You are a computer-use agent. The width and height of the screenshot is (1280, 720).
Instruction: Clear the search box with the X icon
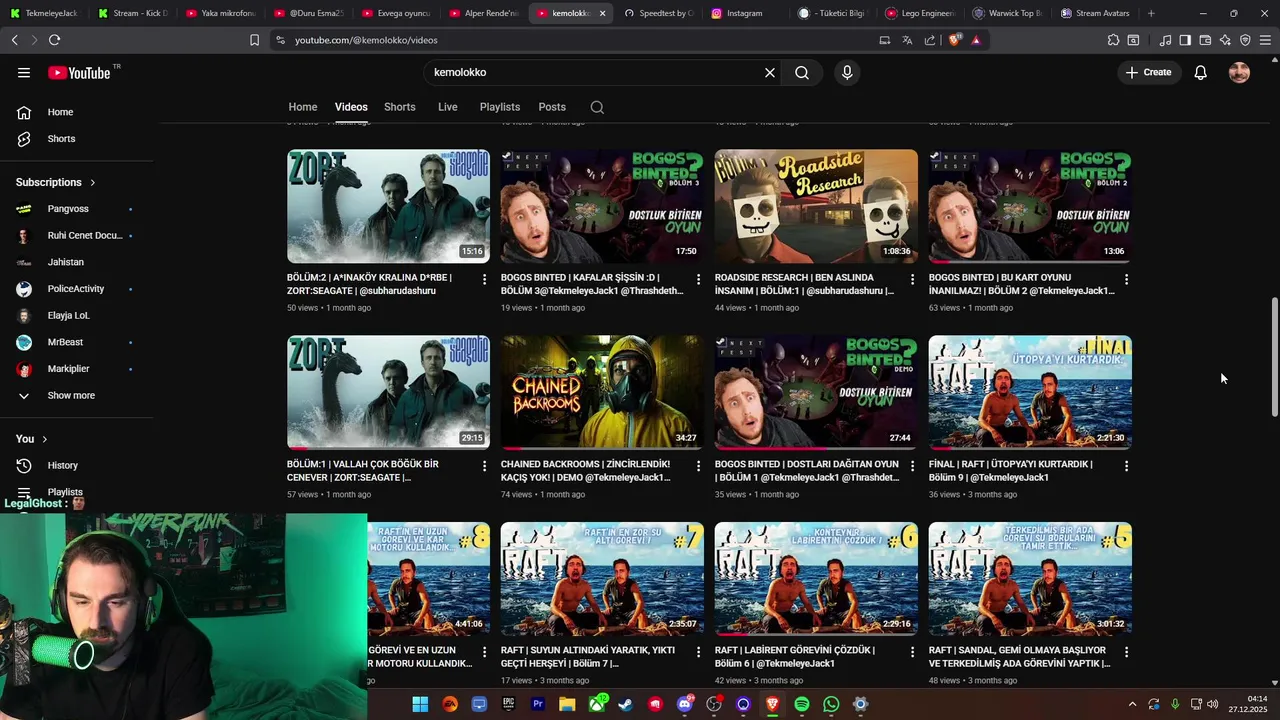click(x=770, y=72)
